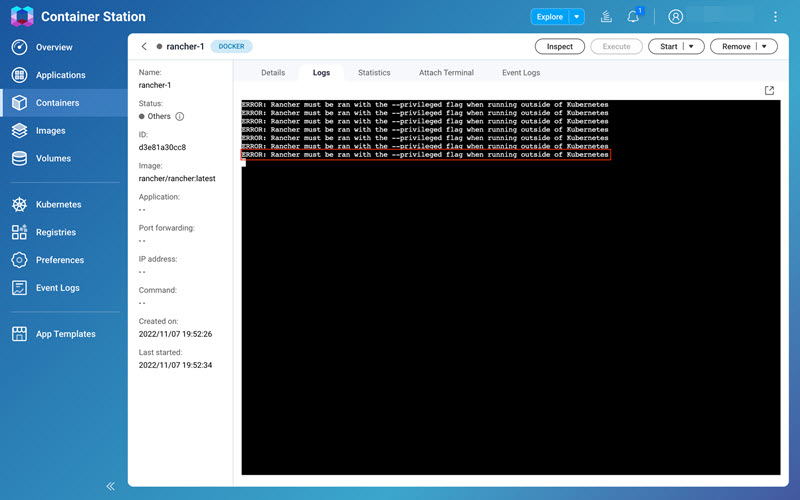The width and height of the screenshot is (800, 500).
Task: Show the status info icon next to Others
Action: pyautogui.click(x=180, y=116)
